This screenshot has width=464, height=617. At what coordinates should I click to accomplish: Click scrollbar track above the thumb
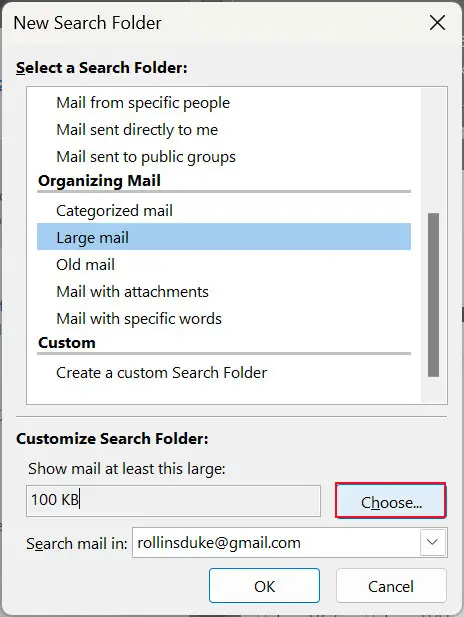[433, 150]
